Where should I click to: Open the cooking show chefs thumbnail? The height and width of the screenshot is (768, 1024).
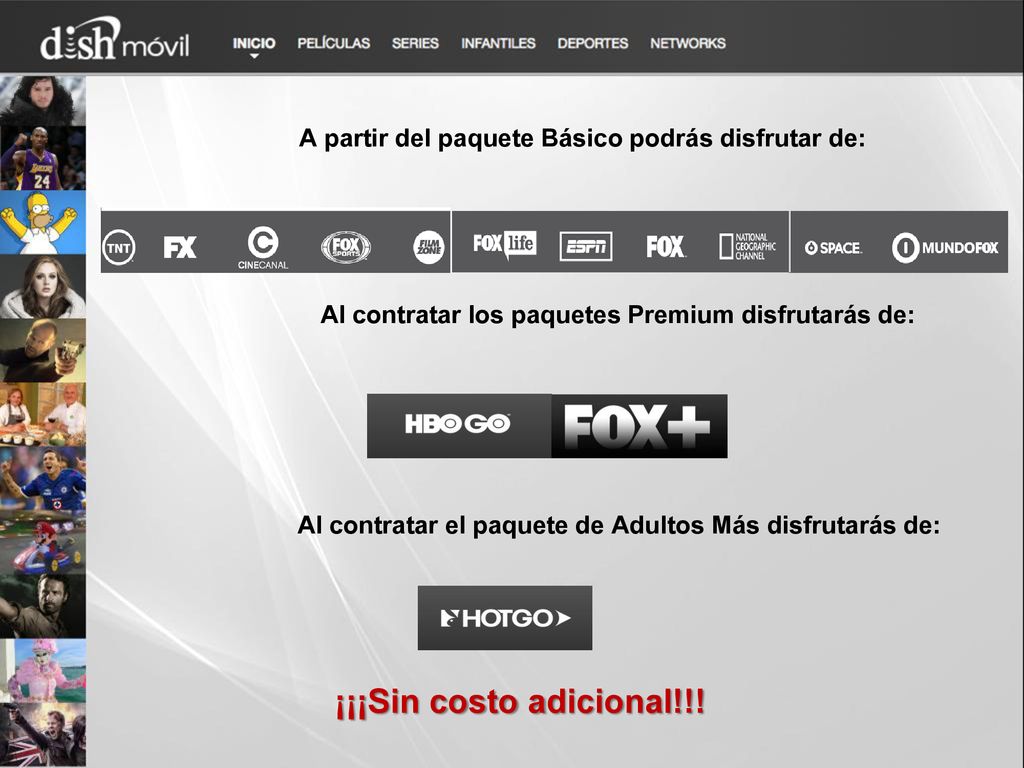42,414
